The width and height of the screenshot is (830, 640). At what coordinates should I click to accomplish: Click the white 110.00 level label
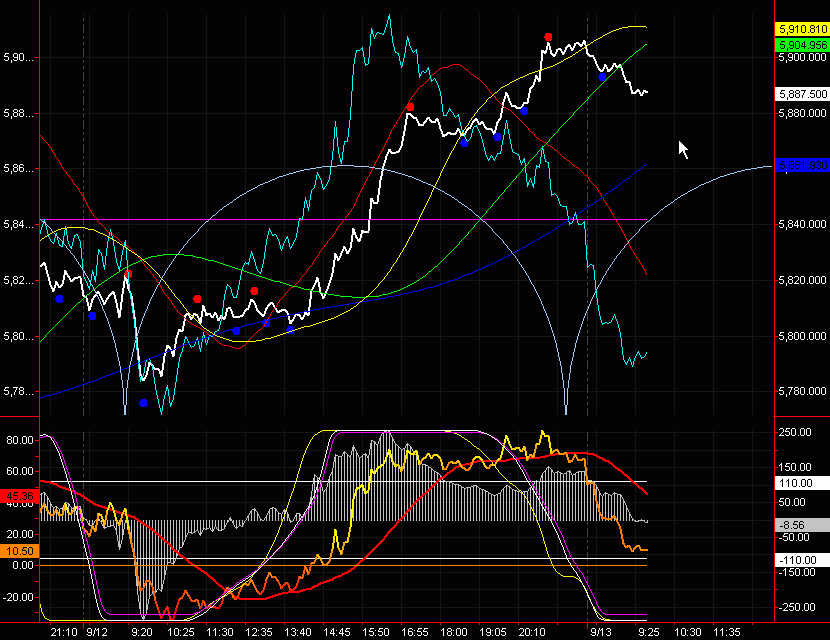tap(801, 483)
